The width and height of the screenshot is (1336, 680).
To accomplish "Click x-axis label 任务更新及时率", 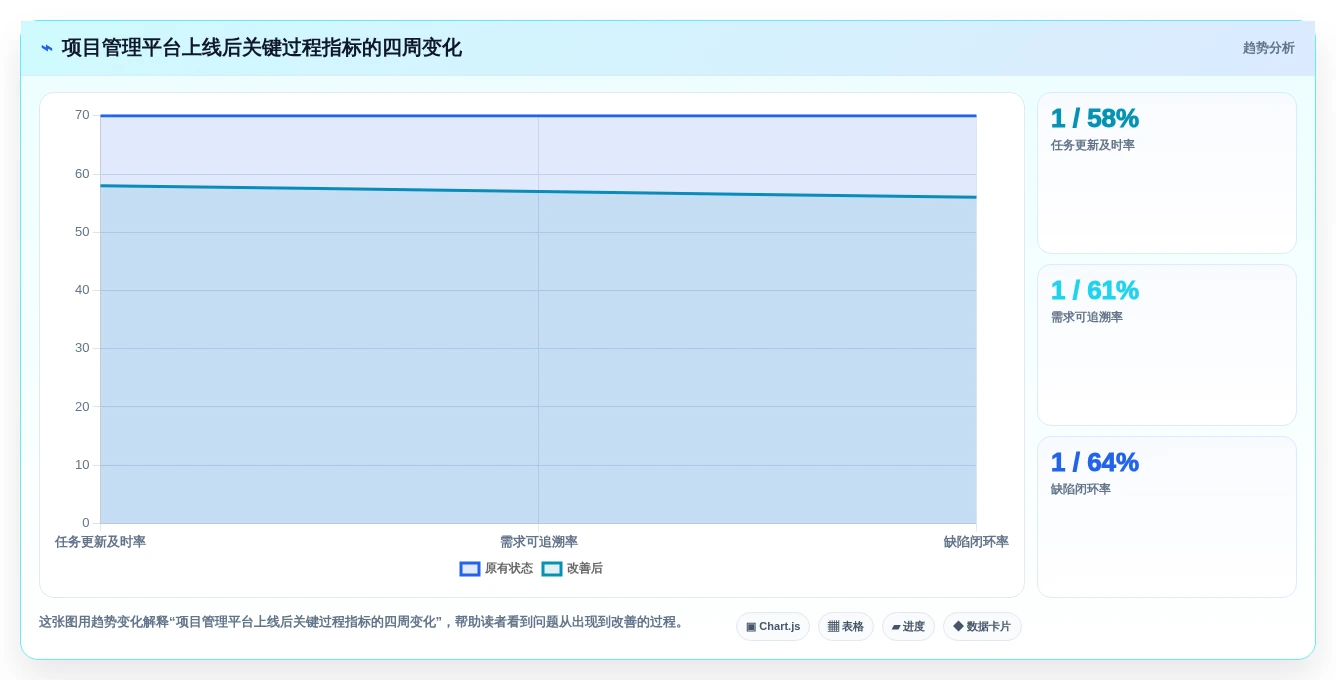I will tap(100, 542).
